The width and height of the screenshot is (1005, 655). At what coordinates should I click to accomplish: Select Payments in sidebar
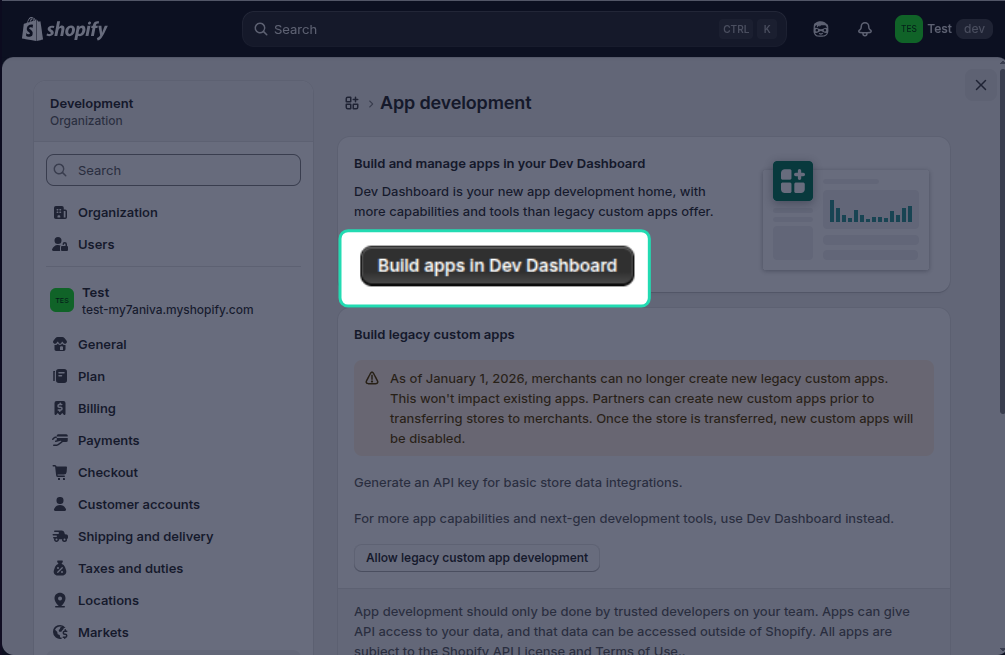(174, 440)
